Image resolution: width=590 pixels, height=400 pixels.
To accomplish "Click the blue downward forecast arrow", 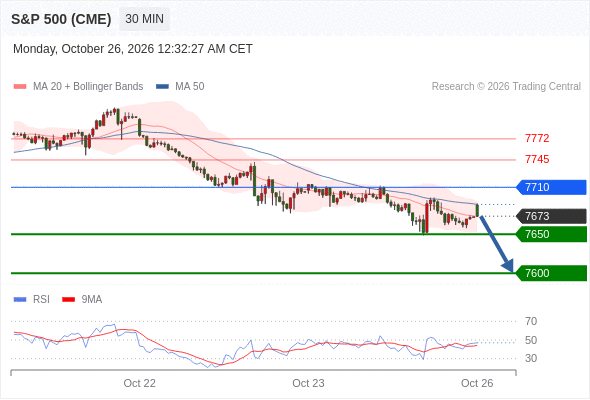I will pyautogui.click(x=496, y=244).
